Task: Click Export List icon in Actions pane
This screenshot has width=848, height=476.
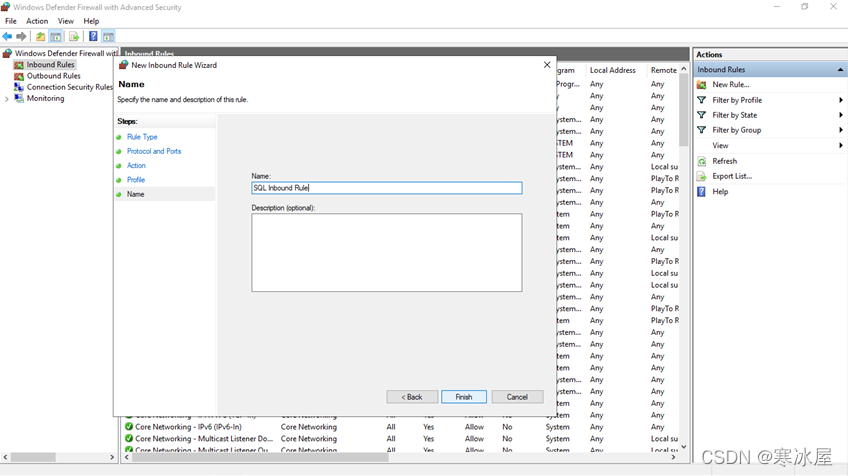Action: point(702,176)
